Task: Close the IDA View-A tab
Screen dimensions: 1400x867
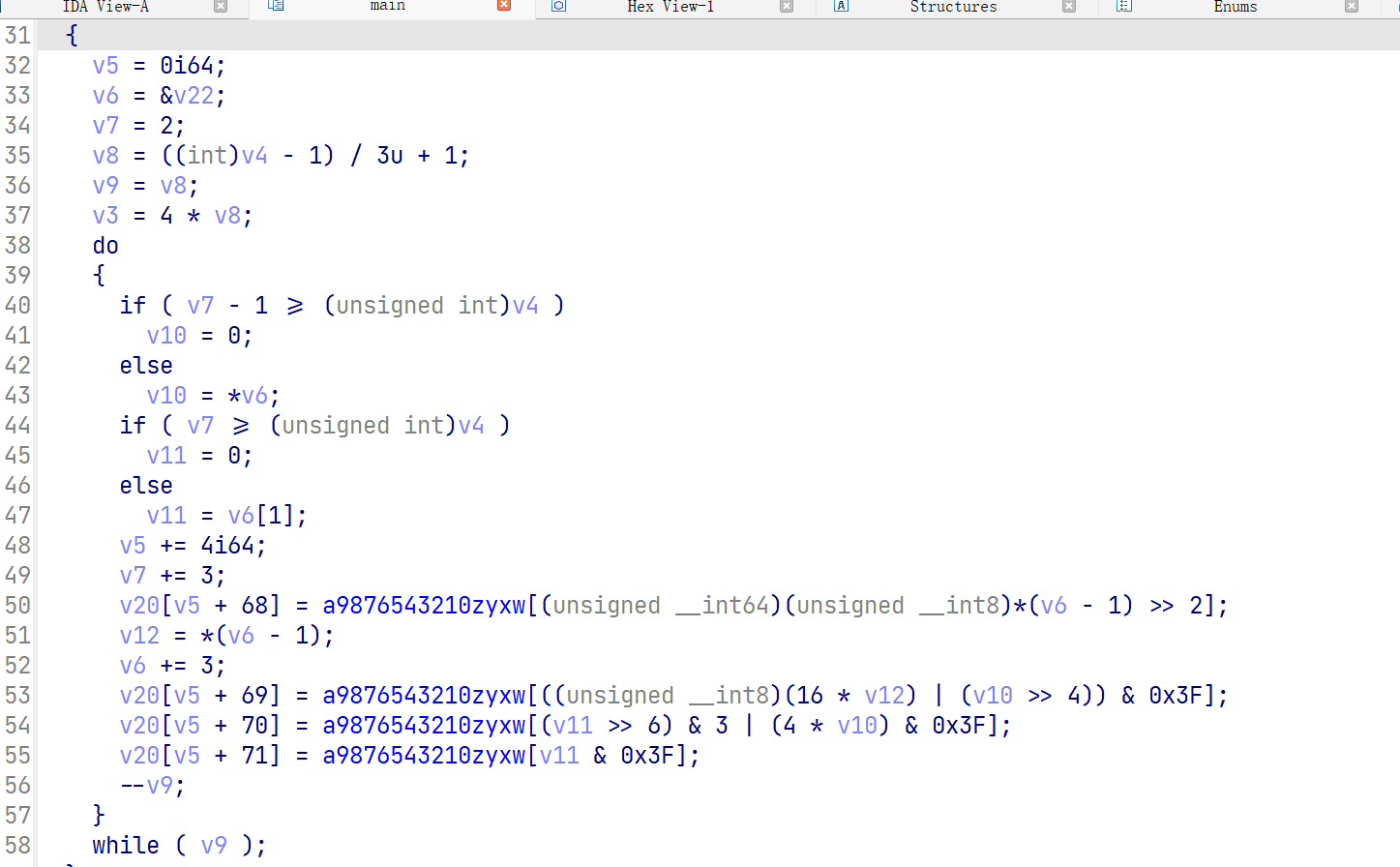Action: coord(221,7)
